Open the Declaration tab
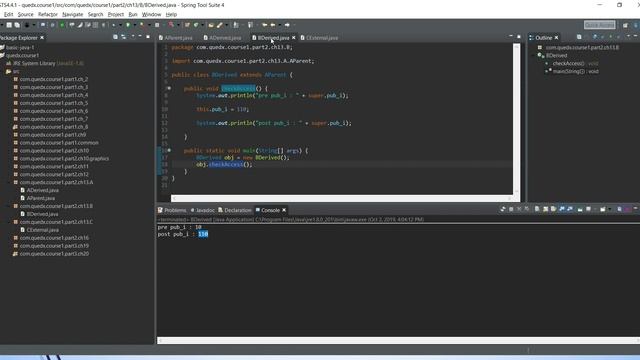Image resolution: width=640 pixels, height=360 pixels. [235, 210]
